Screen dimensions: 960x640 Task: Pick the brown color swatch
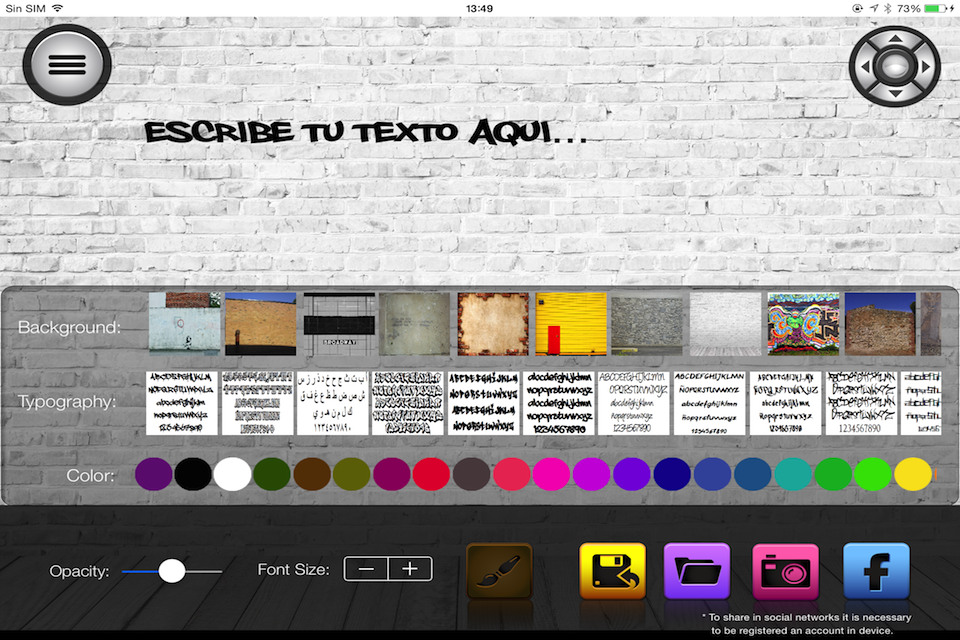[312, 474]
